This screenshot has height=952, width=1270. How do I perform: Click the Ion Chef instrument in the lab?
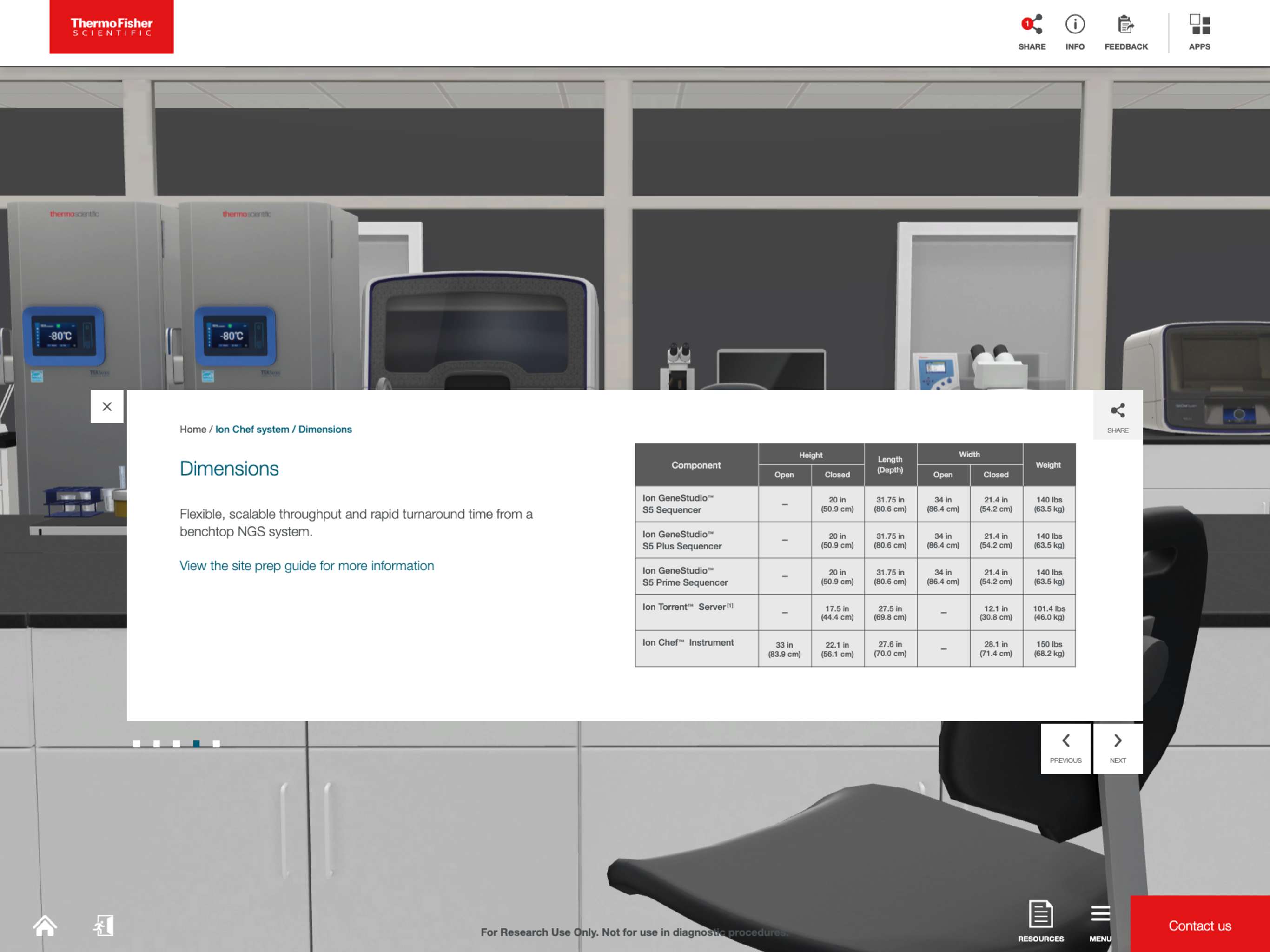tap(480, 331)
